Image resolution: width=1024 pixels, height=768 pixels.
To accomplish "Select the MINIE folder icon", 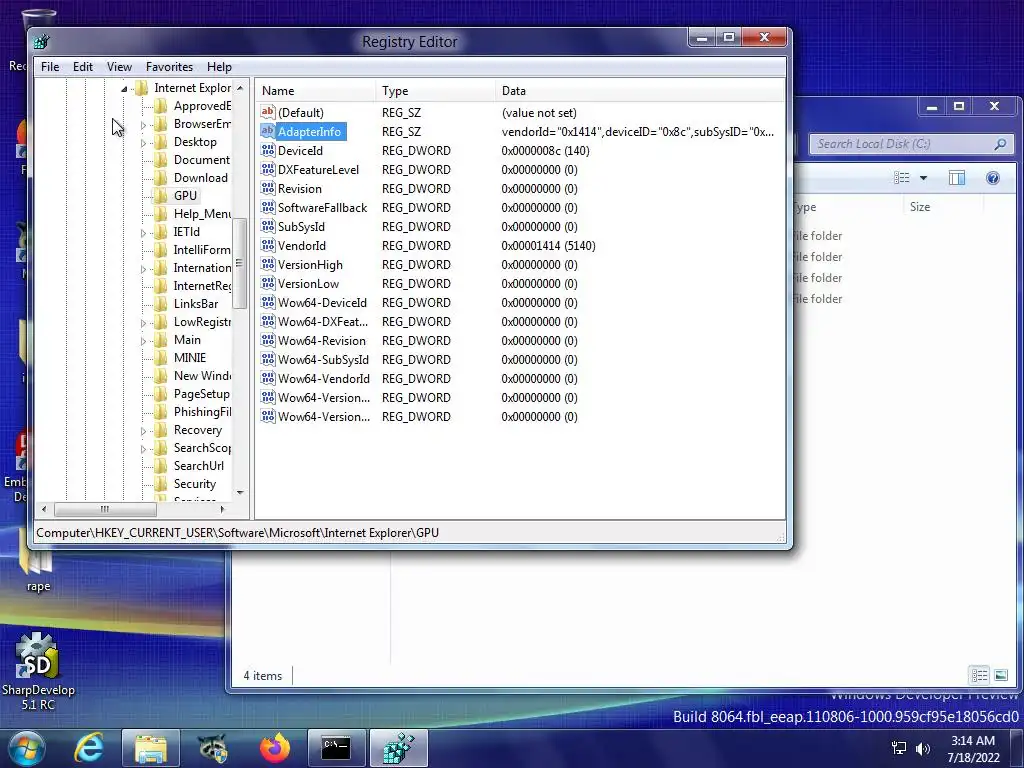I will coord(161,358).
